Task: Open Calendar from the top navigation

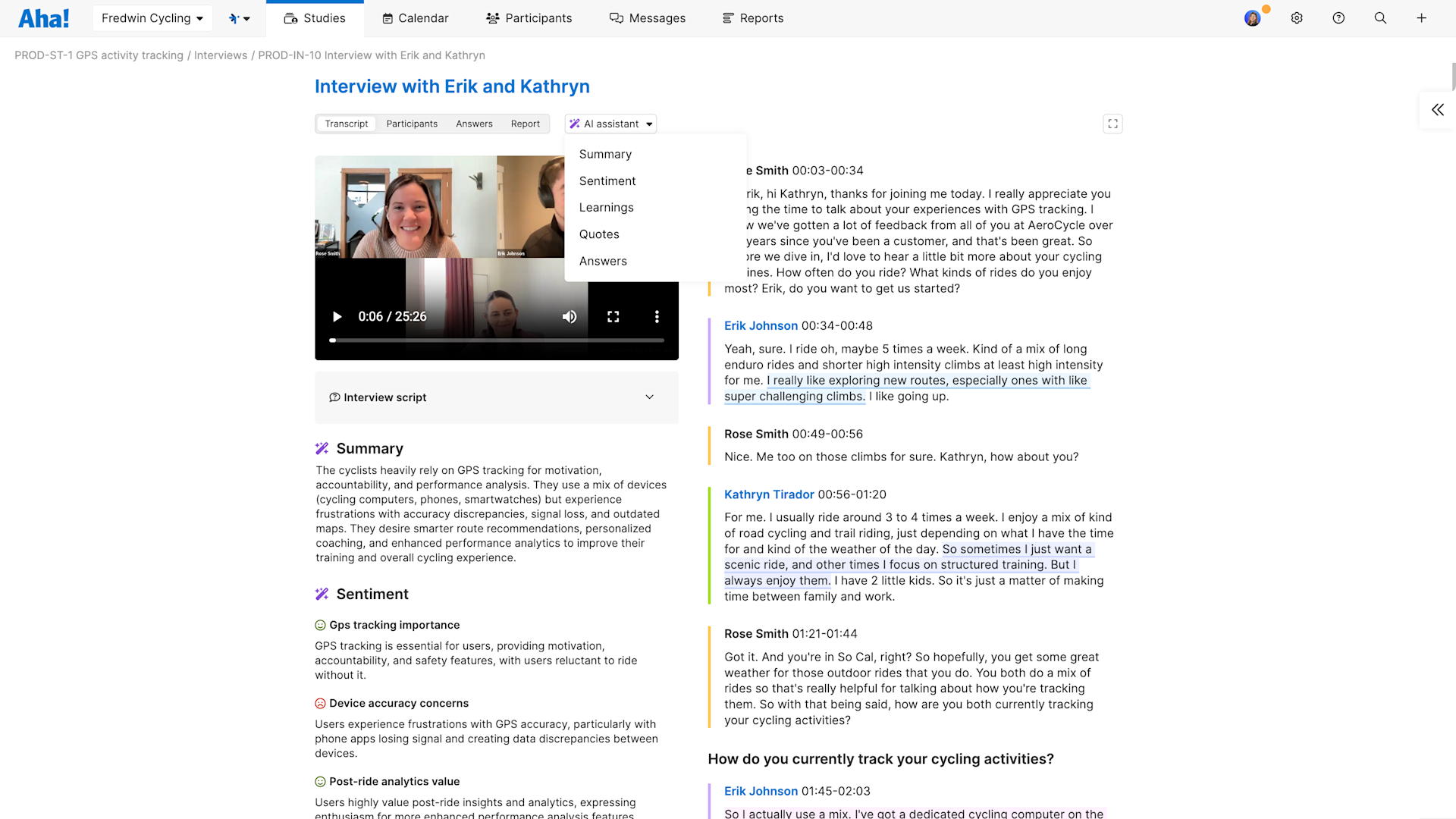Action: tap(415, 17)
